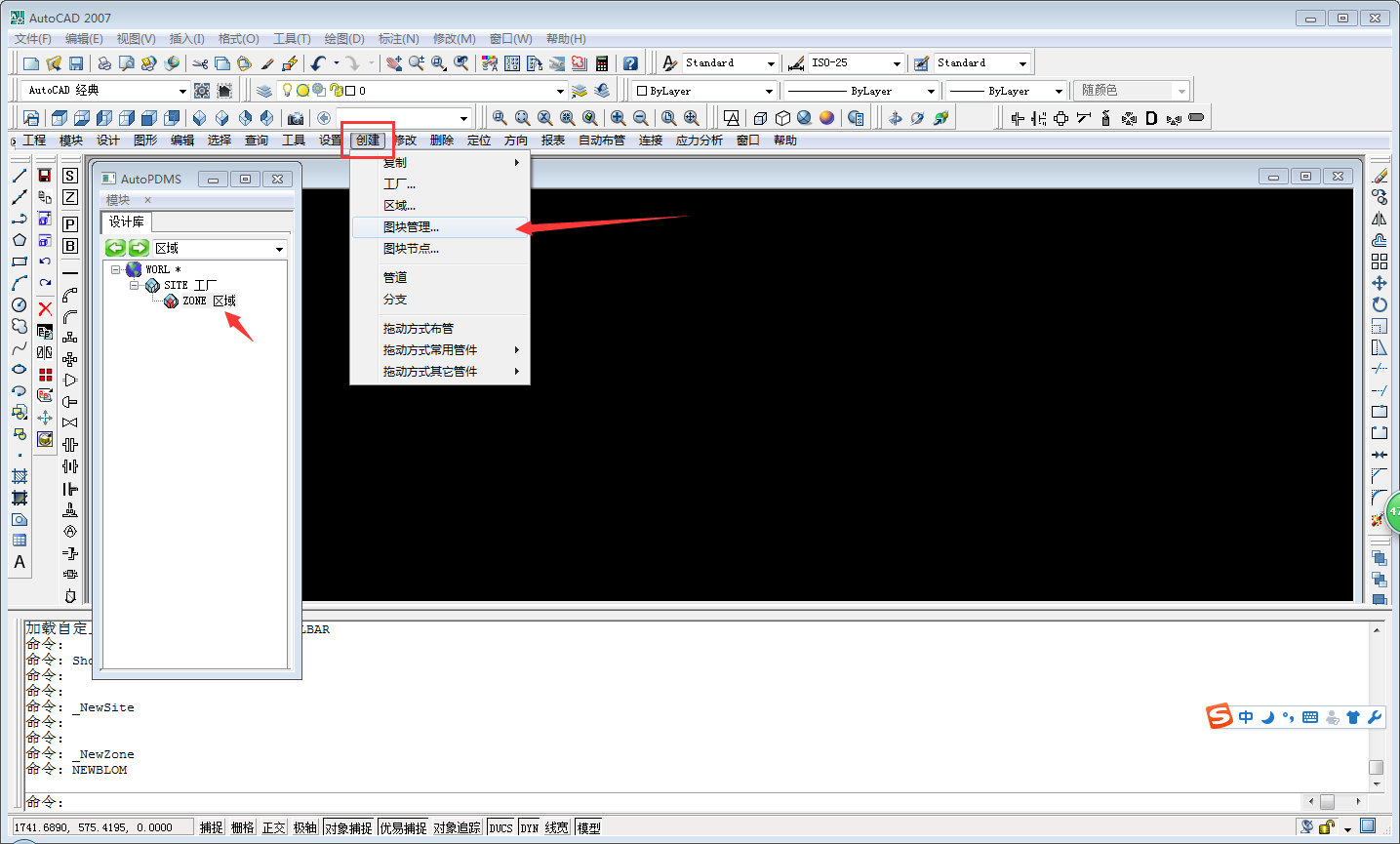Navigate back with green left arrow

[x=116, y=248]
